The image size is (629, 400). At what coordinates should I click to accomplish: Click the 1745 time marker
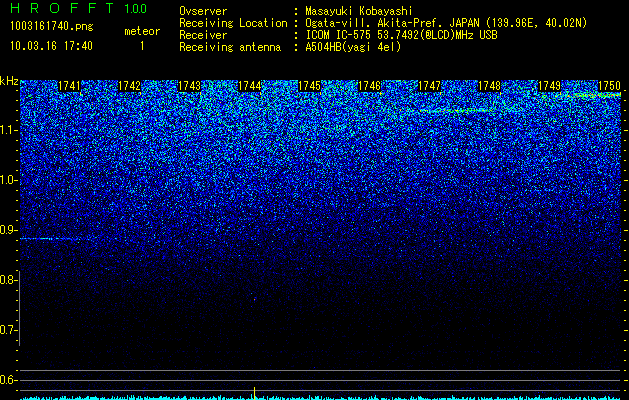tap(310, 86)
